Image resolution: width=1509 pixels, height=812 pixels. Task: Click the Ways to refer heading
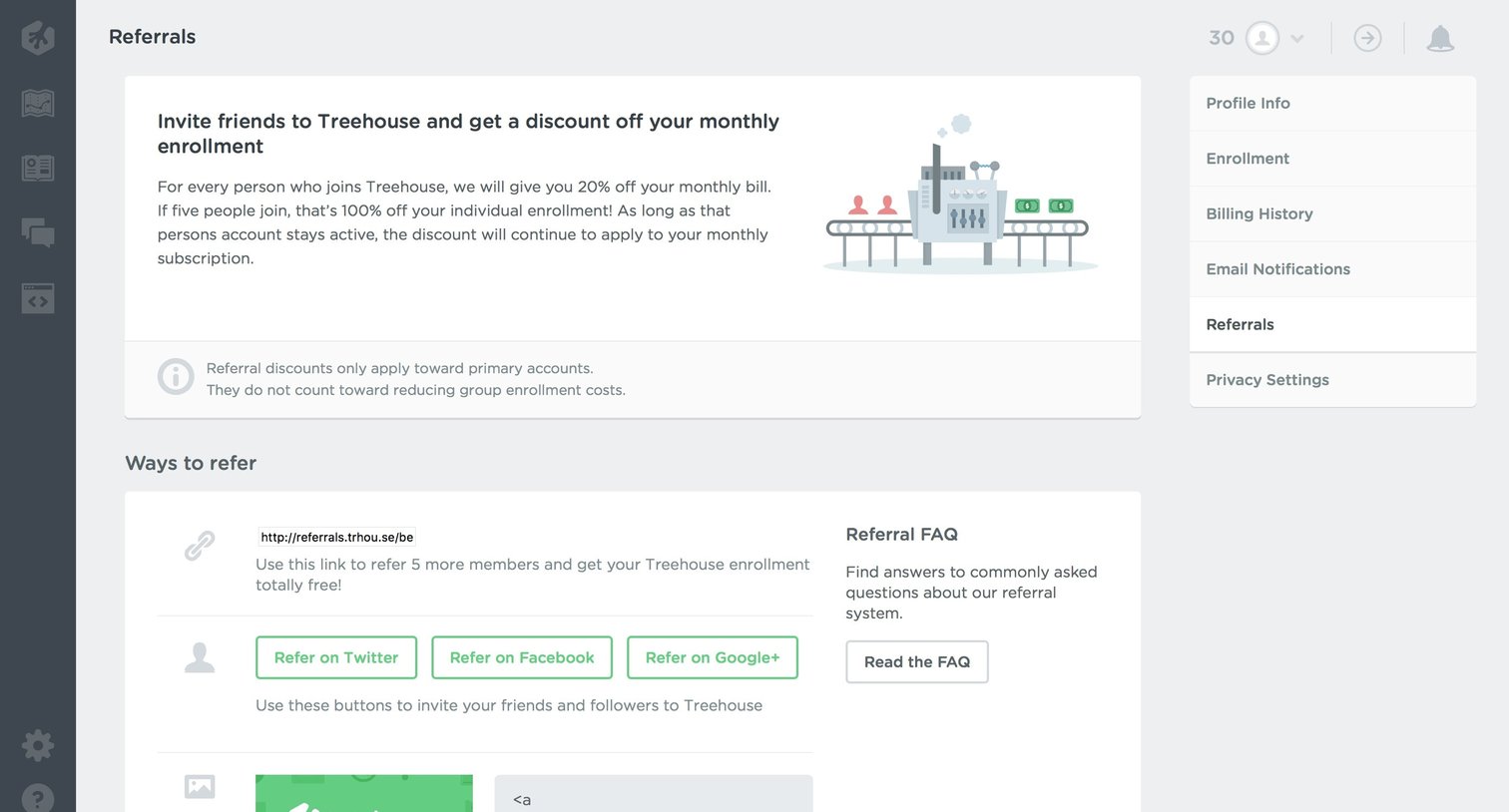pyautogui.click(x=191, y=463)
